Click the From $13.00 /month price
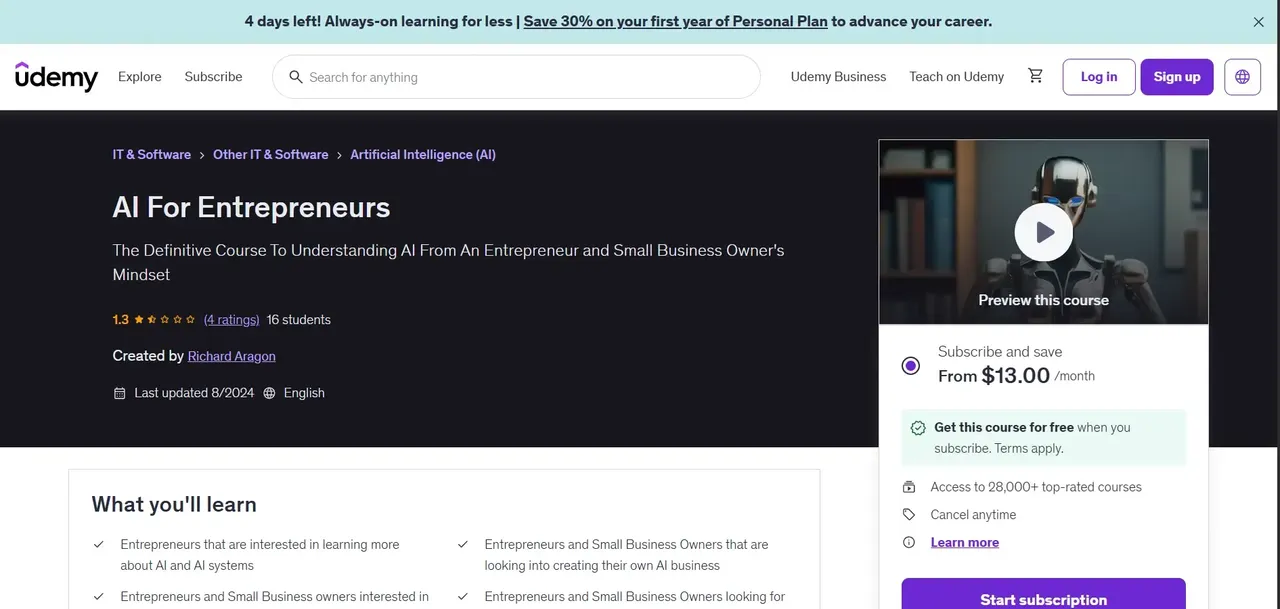 tap(1016, 376)
